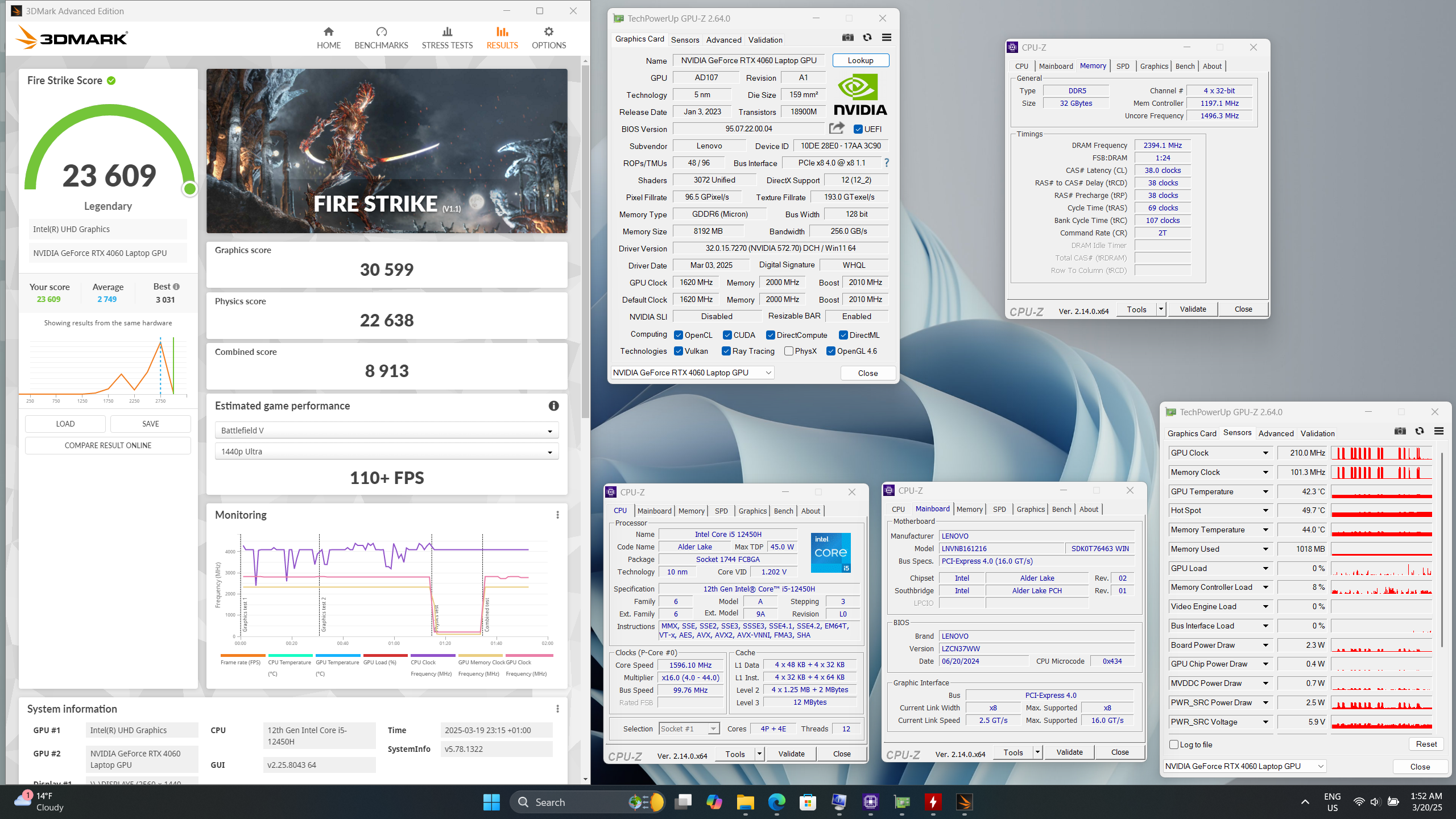Toggle PhysX checkbox in GPU-Z
Screen dimensions: 1456x819
[x=788, y=351]
